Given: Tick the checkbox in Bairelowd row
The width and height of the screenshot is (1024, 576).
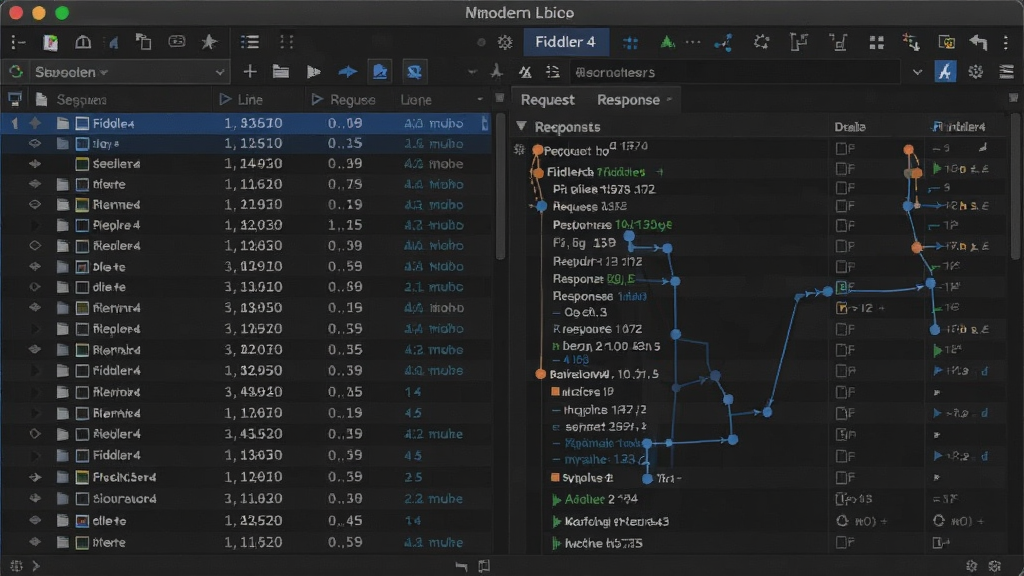Looking at the screenshot, I should click(841, 371).
